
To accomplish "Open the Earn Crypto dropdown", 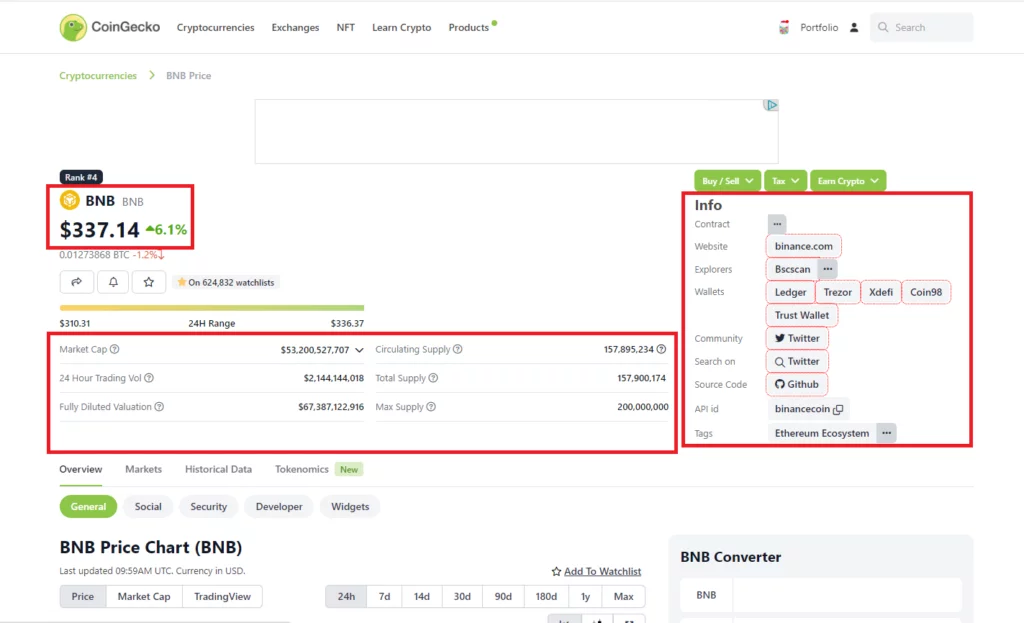I will click(847, 181).
